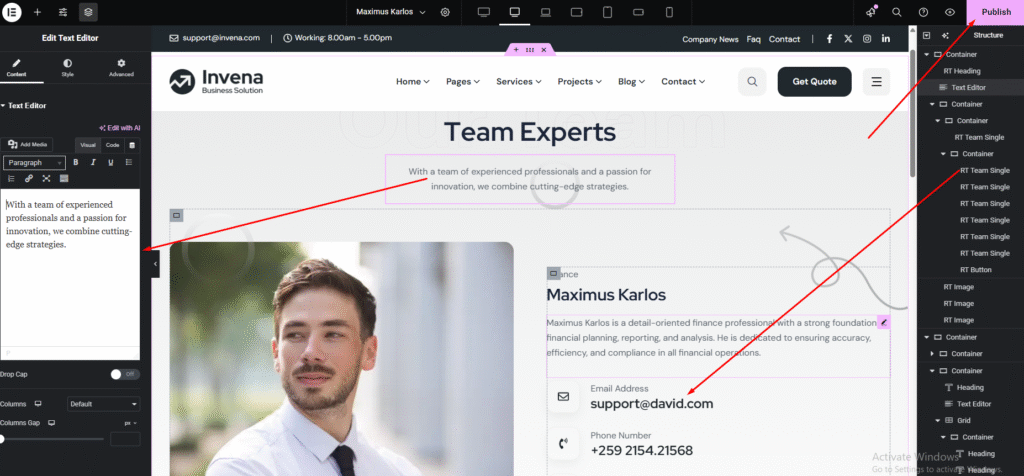Image resolution: width=1024 pixels, height=476 pixels.
Task: Open the Finder search icon in top bar
Action: [897, 12]
